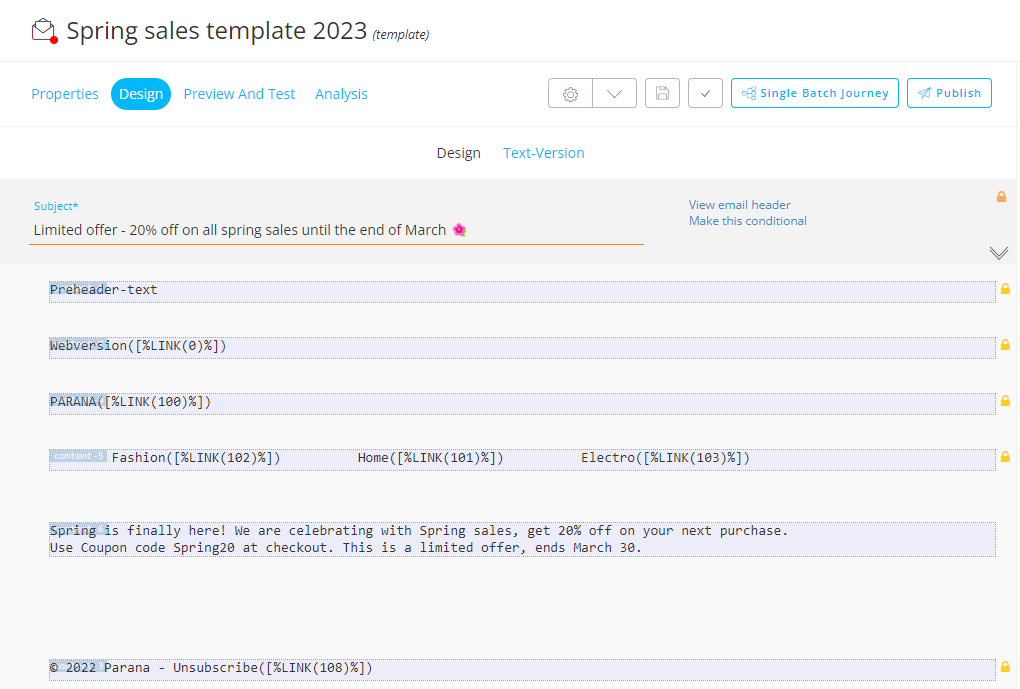The image size is (1020, 689).
Task: Click Make this conditional link
Action: click(747, 221)
